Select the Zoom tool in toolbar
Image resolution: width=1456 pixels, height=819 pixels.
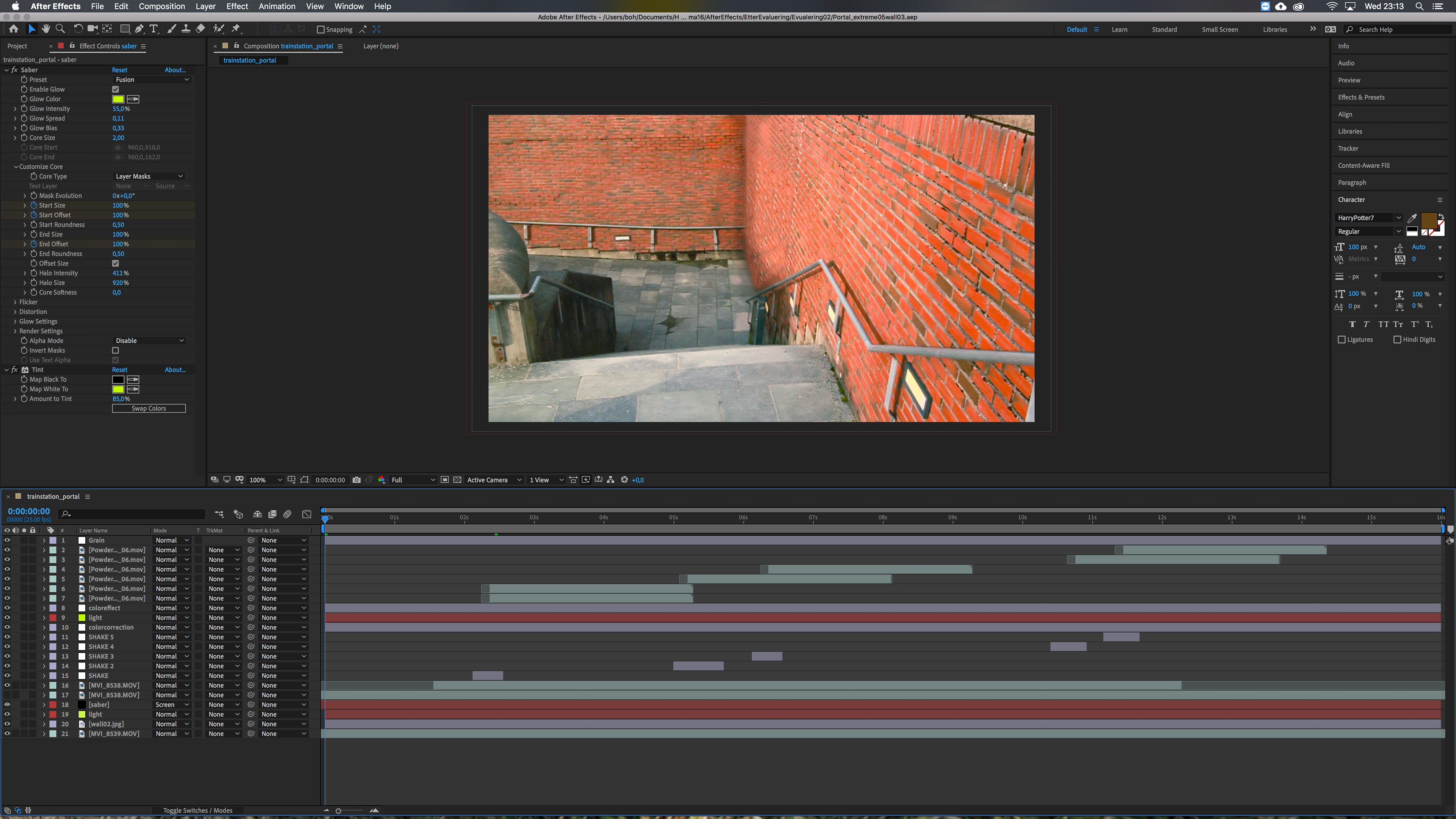click(60, 29)
